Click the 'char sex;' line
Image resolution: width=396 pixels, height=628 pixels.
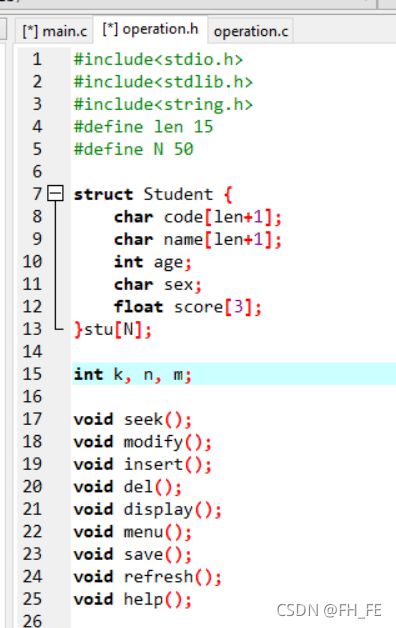point(158,284)
